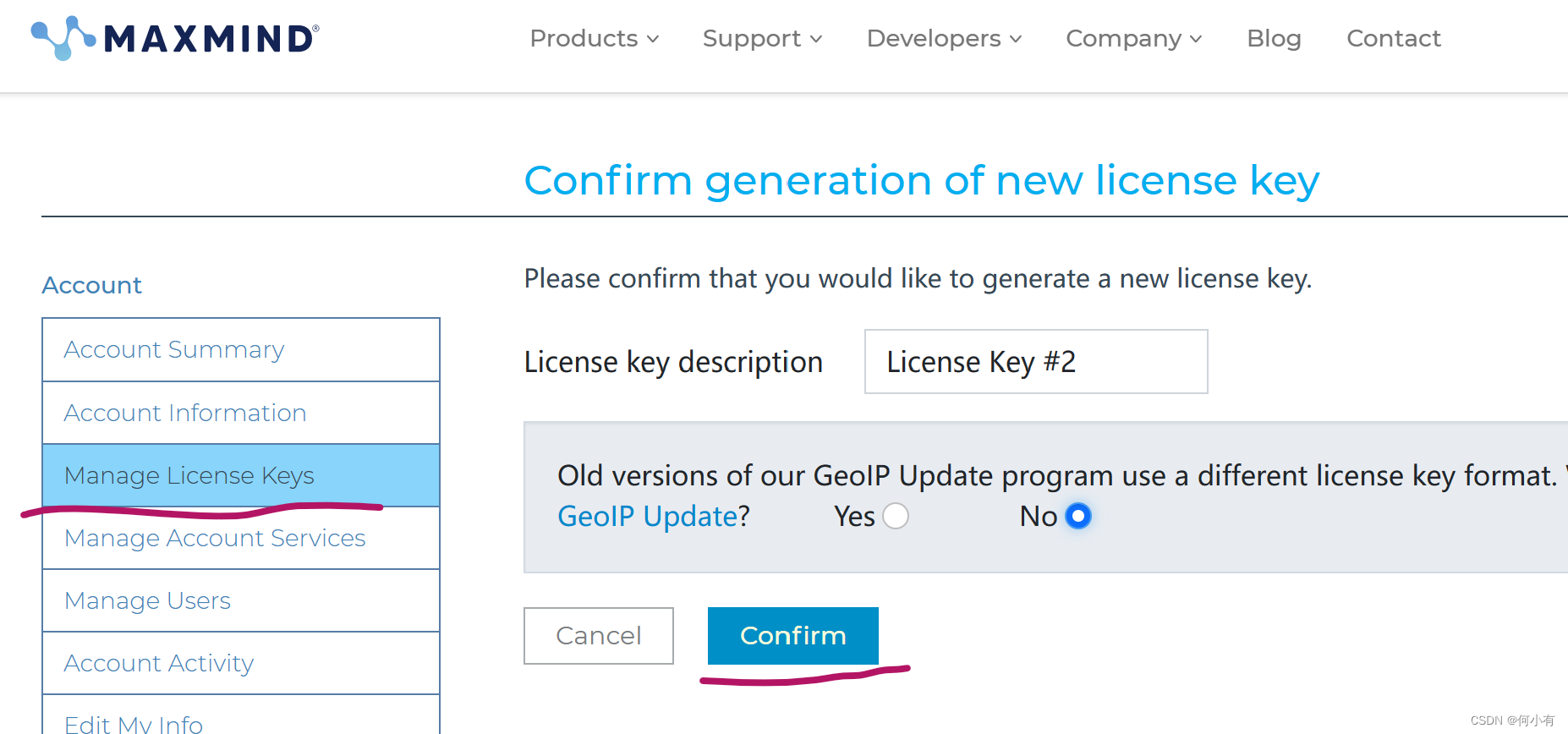The image size is (1568, 734).
Task: Go to Manage Users
Action: [x=241, y=600]
